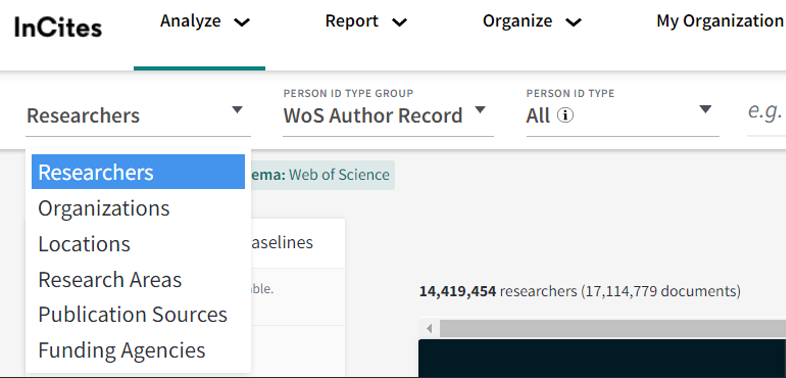Click the table scrollbar left arrow
The image size is (786, 378).
click(429, 329)
